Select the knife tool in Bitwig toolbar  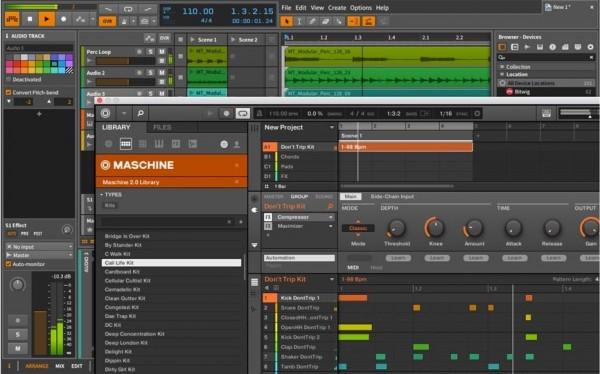point(339,21)
